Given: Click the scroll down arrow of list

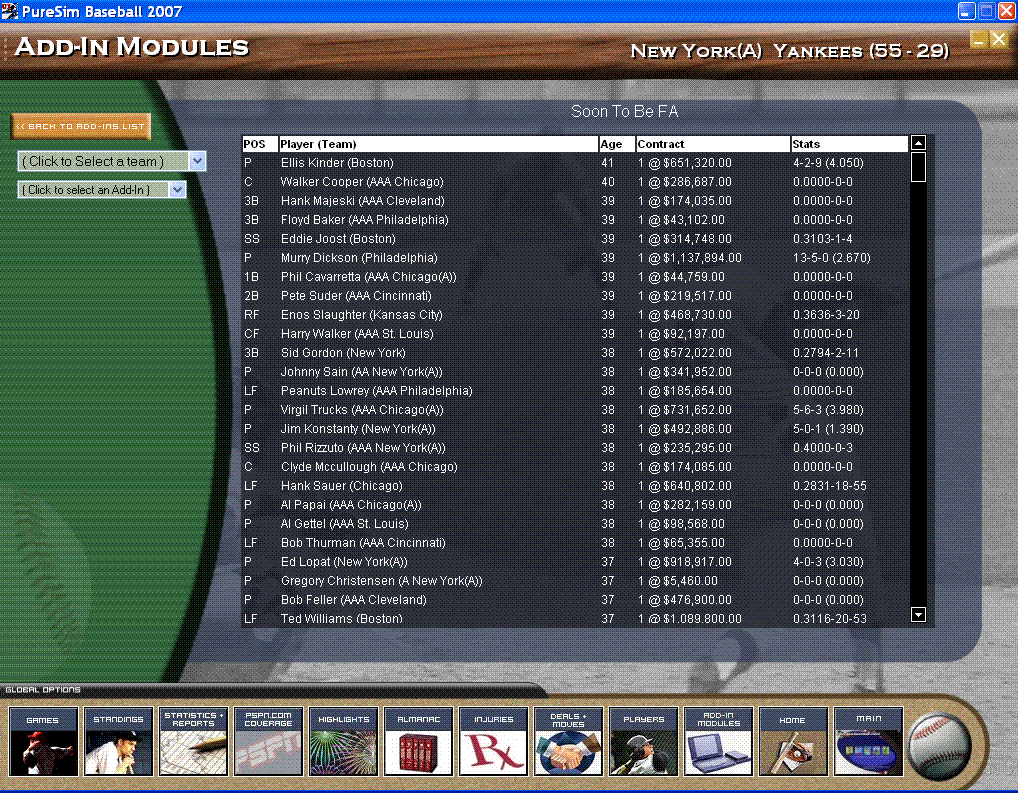Looking at the screenshot, I should (918, 614).
